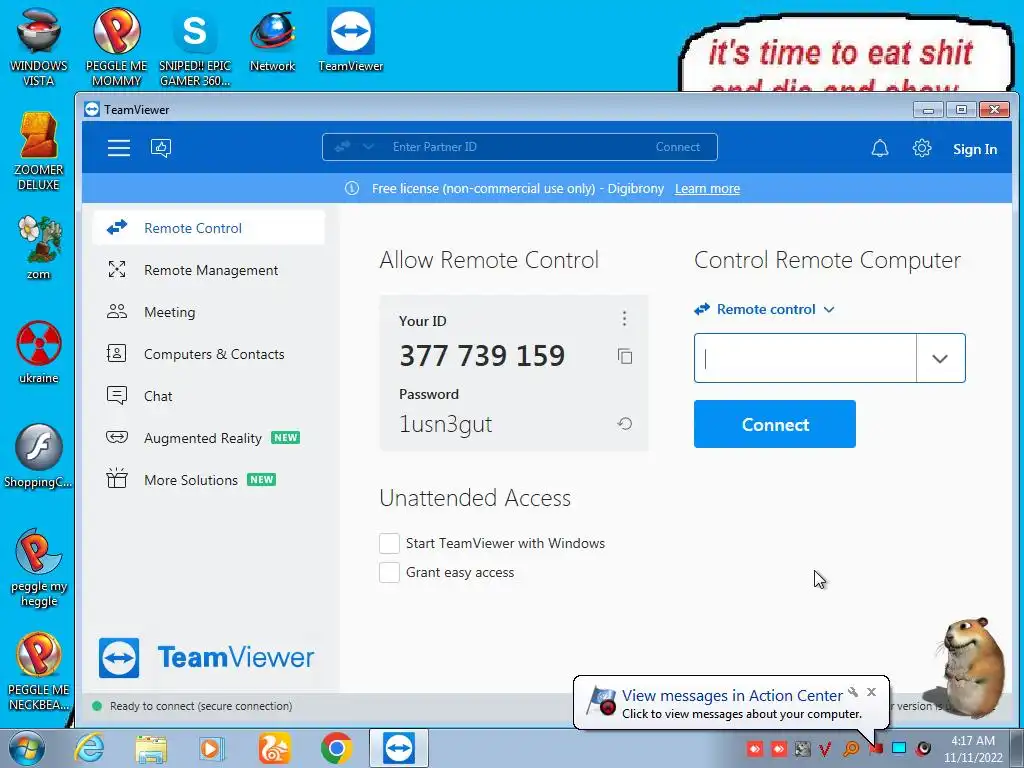The height and width of the screenshot is (768, 1024).
Task: Click the Windows Start button
Action: 27,748
